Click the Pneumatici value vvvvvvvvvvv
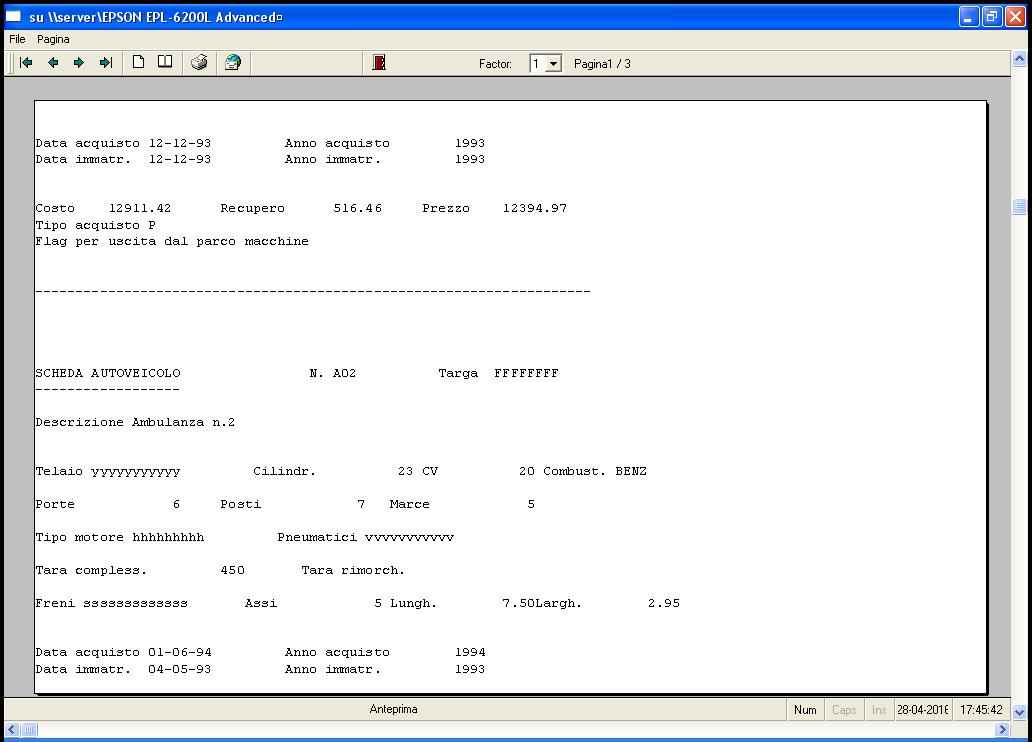Screen dimensions: 1032x742 click(x=409, y=538)
